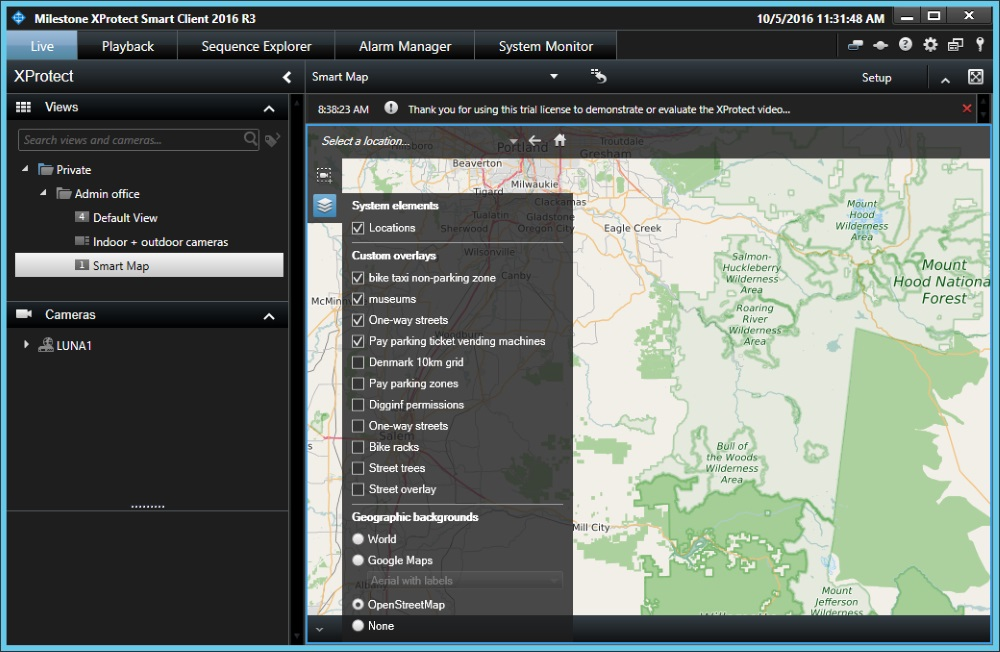The width and height of the screenshot is (1000, 652).
Task: Click the back arrow next to the home icon
Action: [x=534, y=141]
